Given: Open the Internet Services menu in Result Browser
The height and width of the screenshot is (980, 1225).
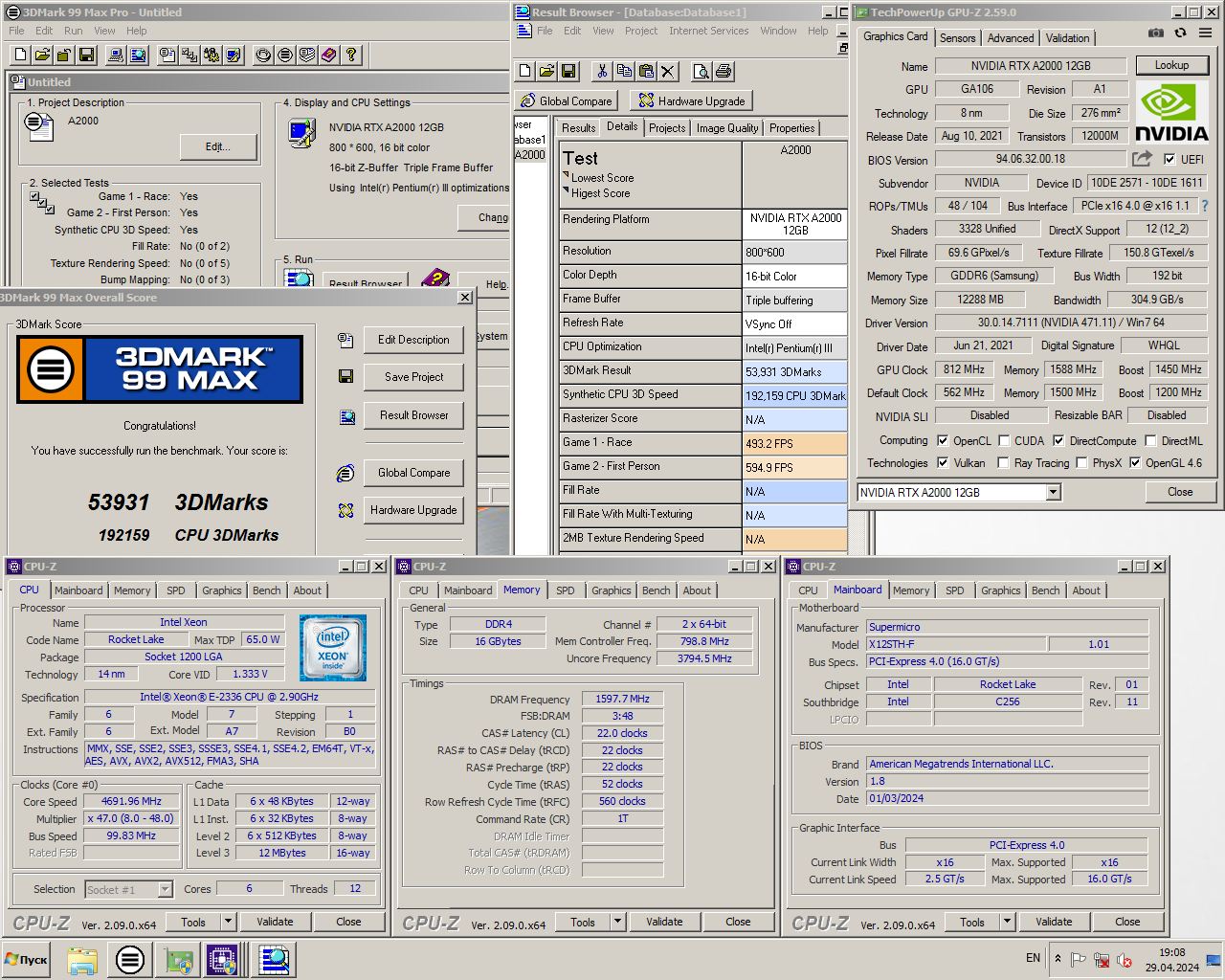Looking at the screenshot, I should pyautogui.click(x=708, y=31).
